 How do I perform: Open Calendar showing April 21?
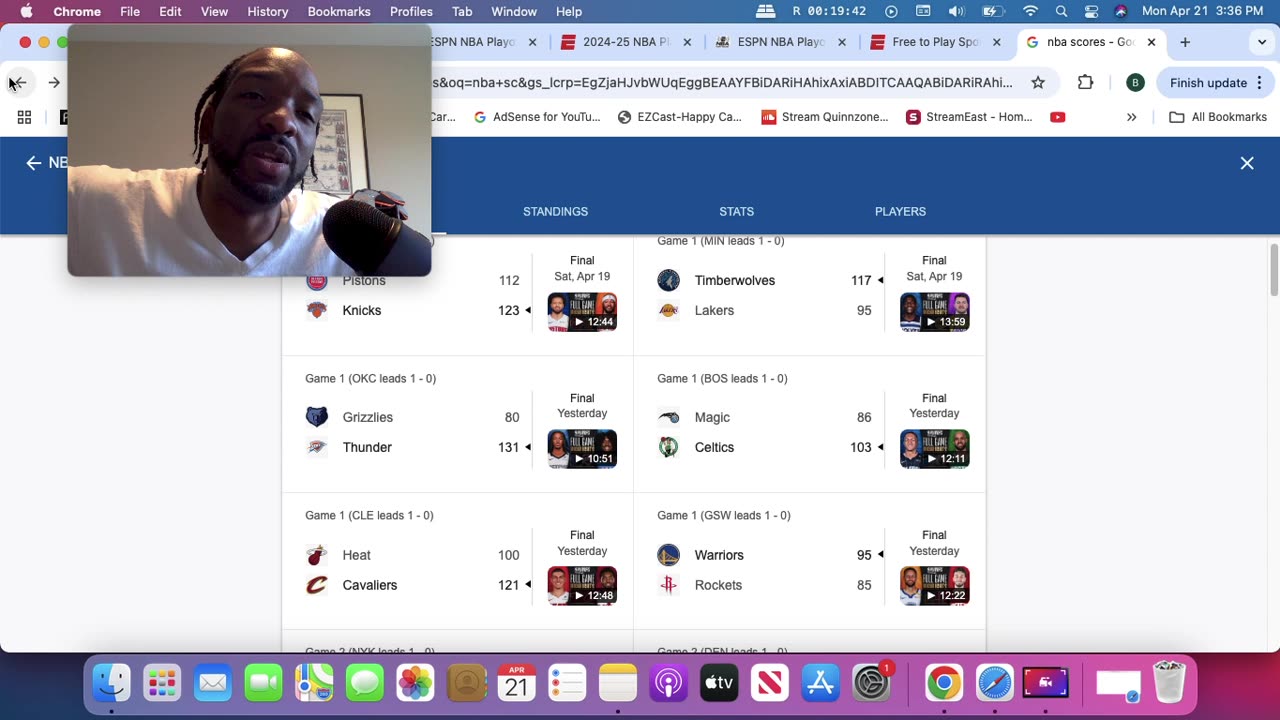[517, 683]
